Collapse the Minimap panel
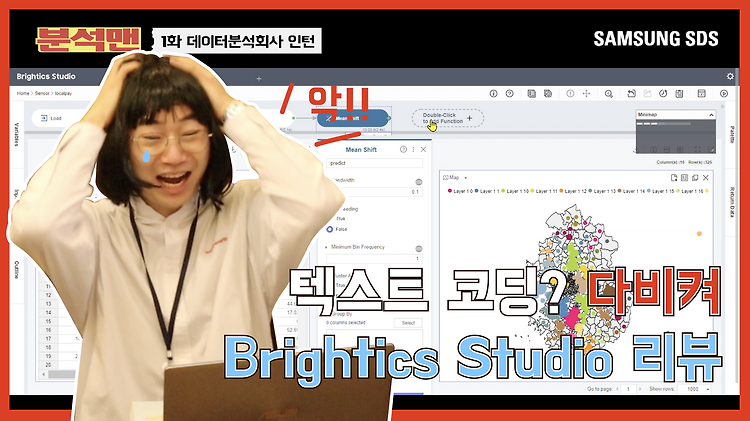Screen dimensions: 750x421 pos(711,115)
